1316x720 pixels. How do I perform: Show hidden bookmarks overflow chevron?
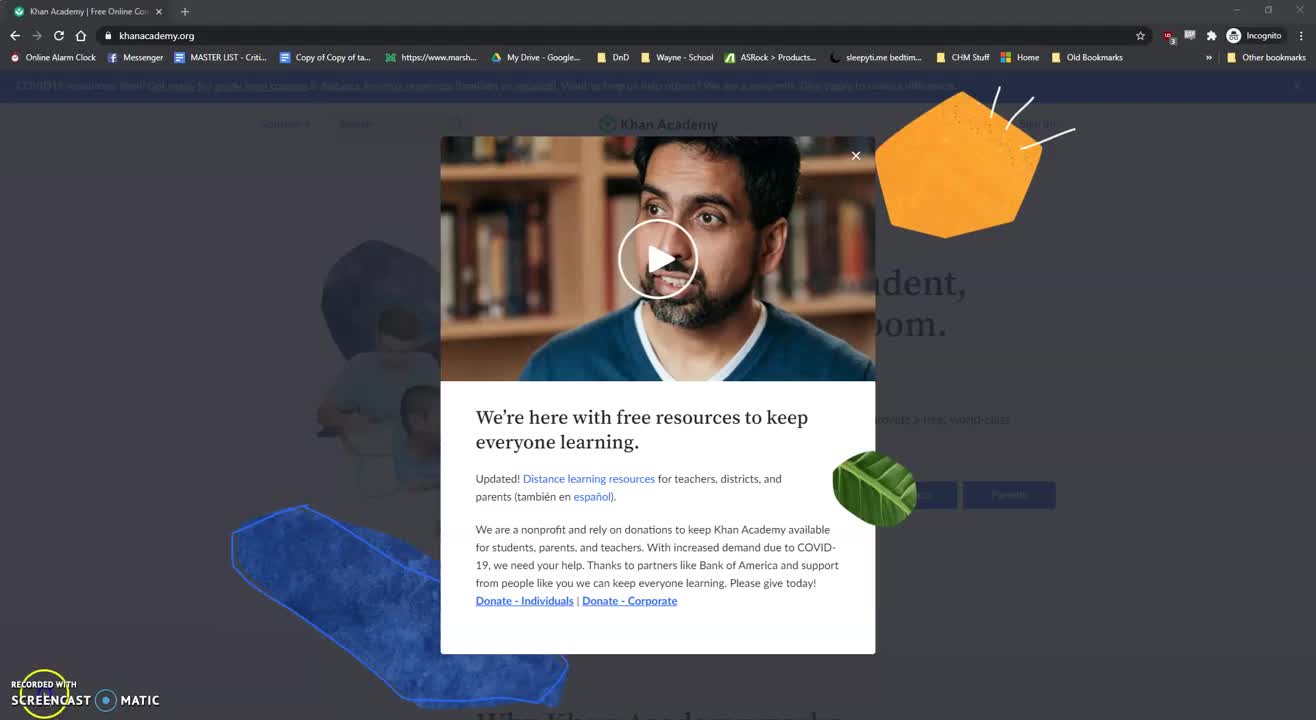(1208, 57)
